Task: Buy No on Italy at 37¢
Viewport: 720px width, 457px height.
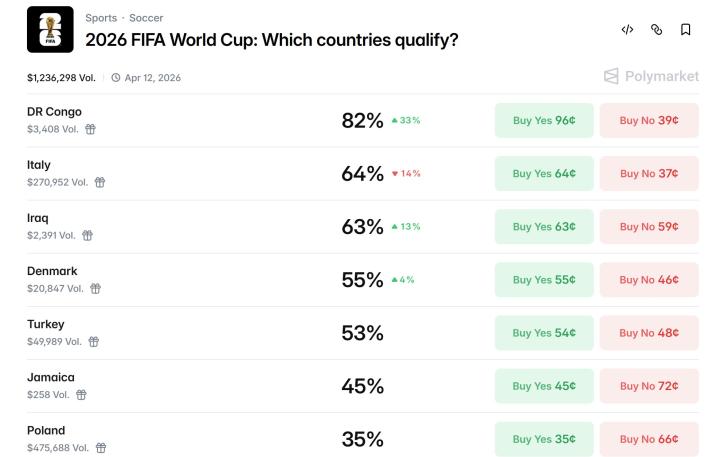Action: pos(648,173)
